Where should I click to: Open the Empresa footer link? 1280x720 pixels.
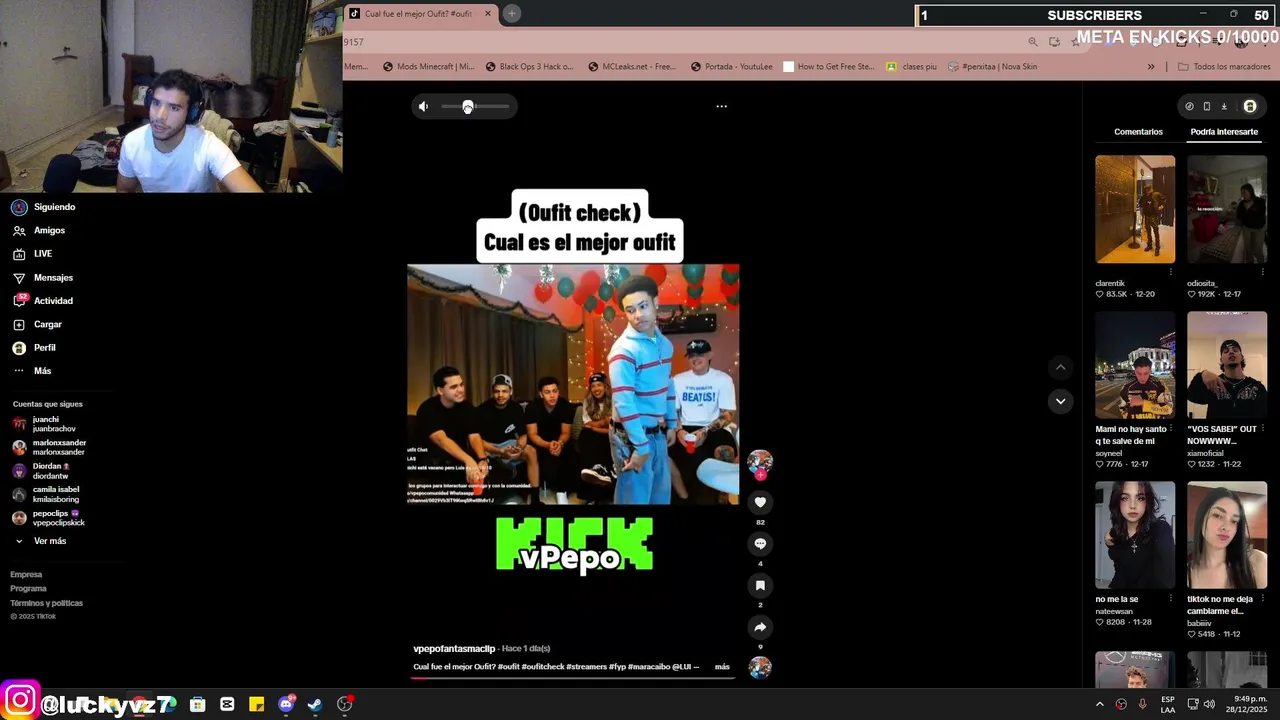pos(26,574)
